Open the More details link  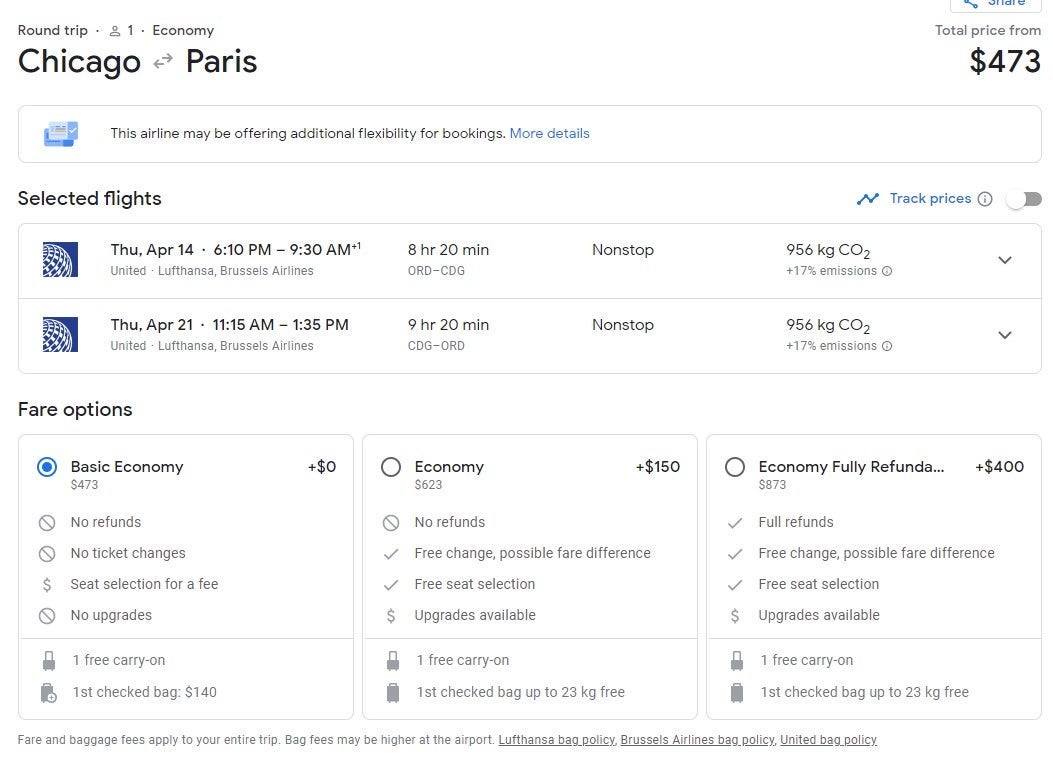(x=549, y=133)
